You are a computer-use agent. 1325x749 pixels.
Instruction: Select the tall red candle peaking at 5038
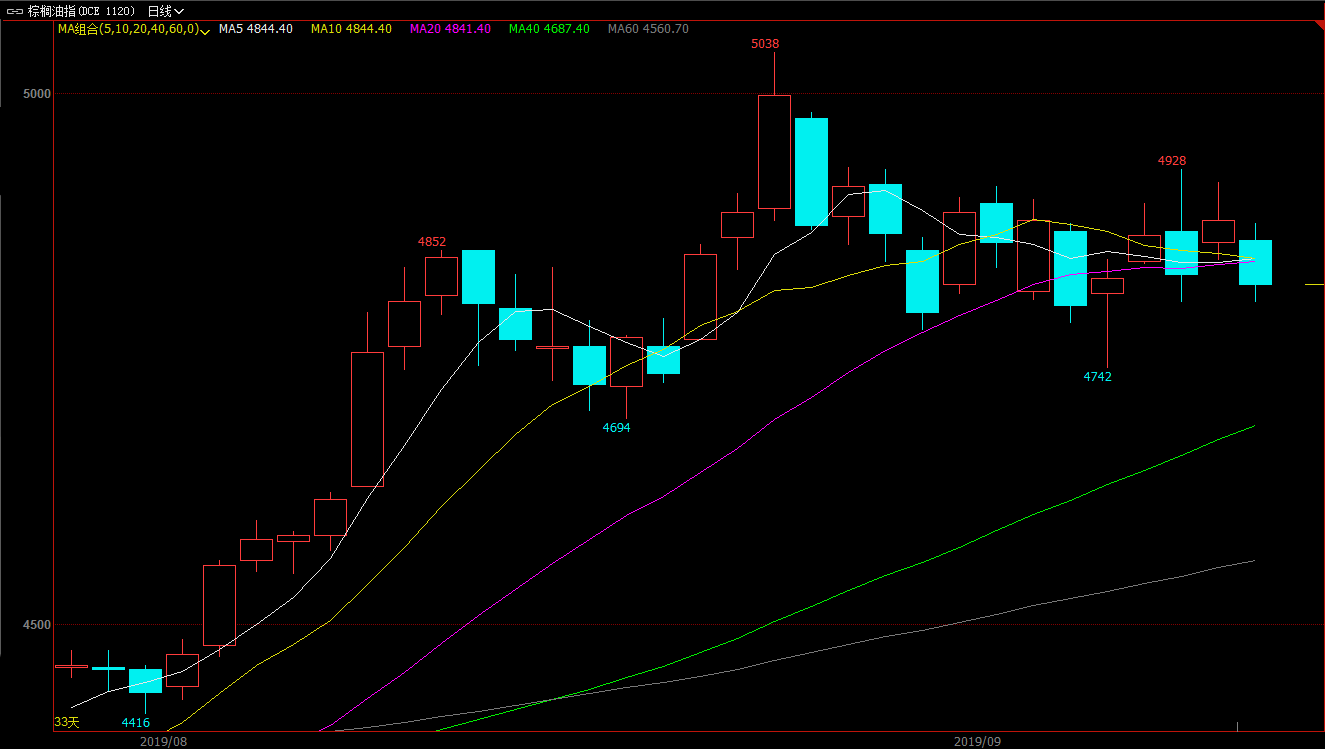[x=774, y=152]
